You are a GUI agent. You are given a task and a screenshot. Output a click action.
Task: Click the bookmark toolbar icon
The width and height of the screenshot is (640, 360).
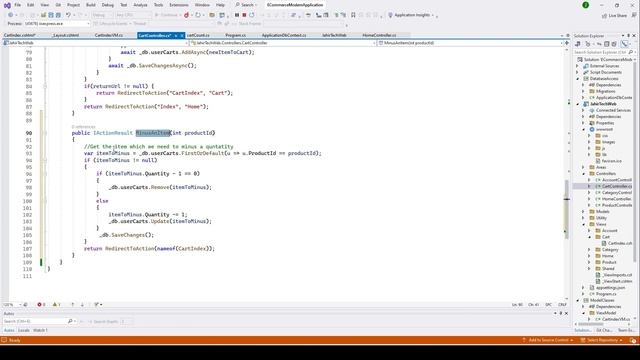[x=353, y=15]
